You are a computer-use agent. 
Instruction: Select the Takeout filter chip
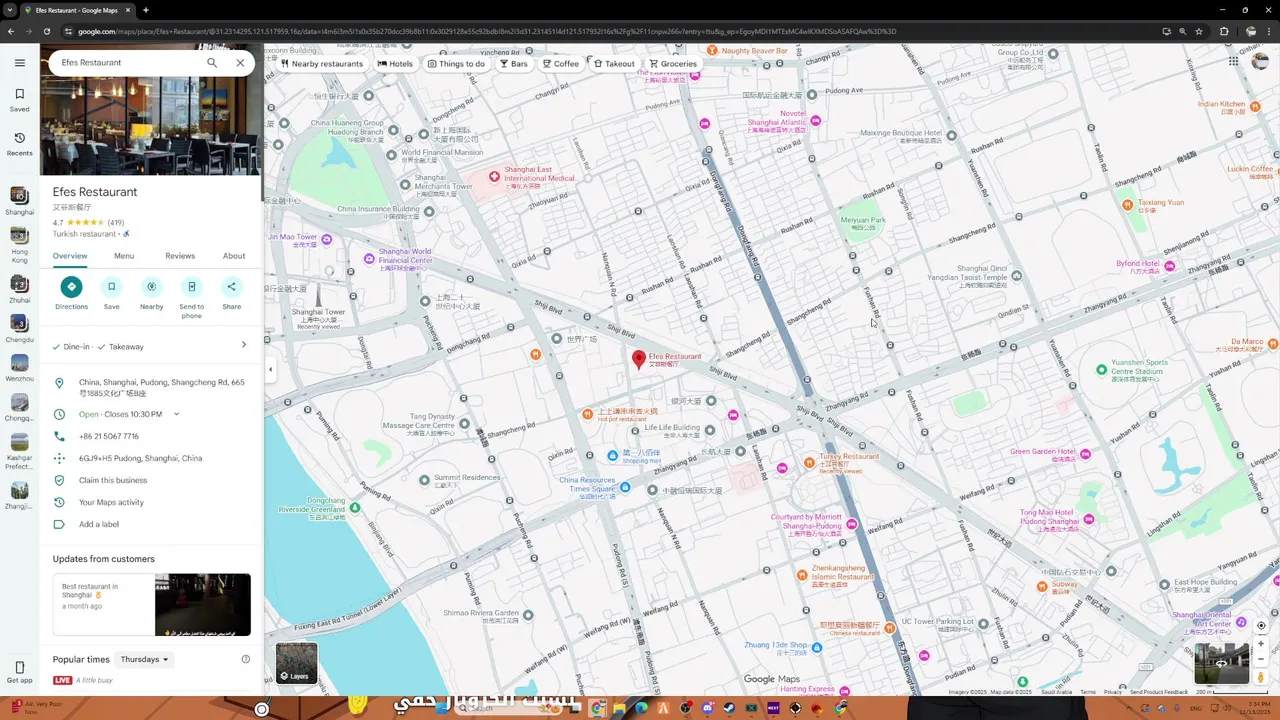pos(614,63)
